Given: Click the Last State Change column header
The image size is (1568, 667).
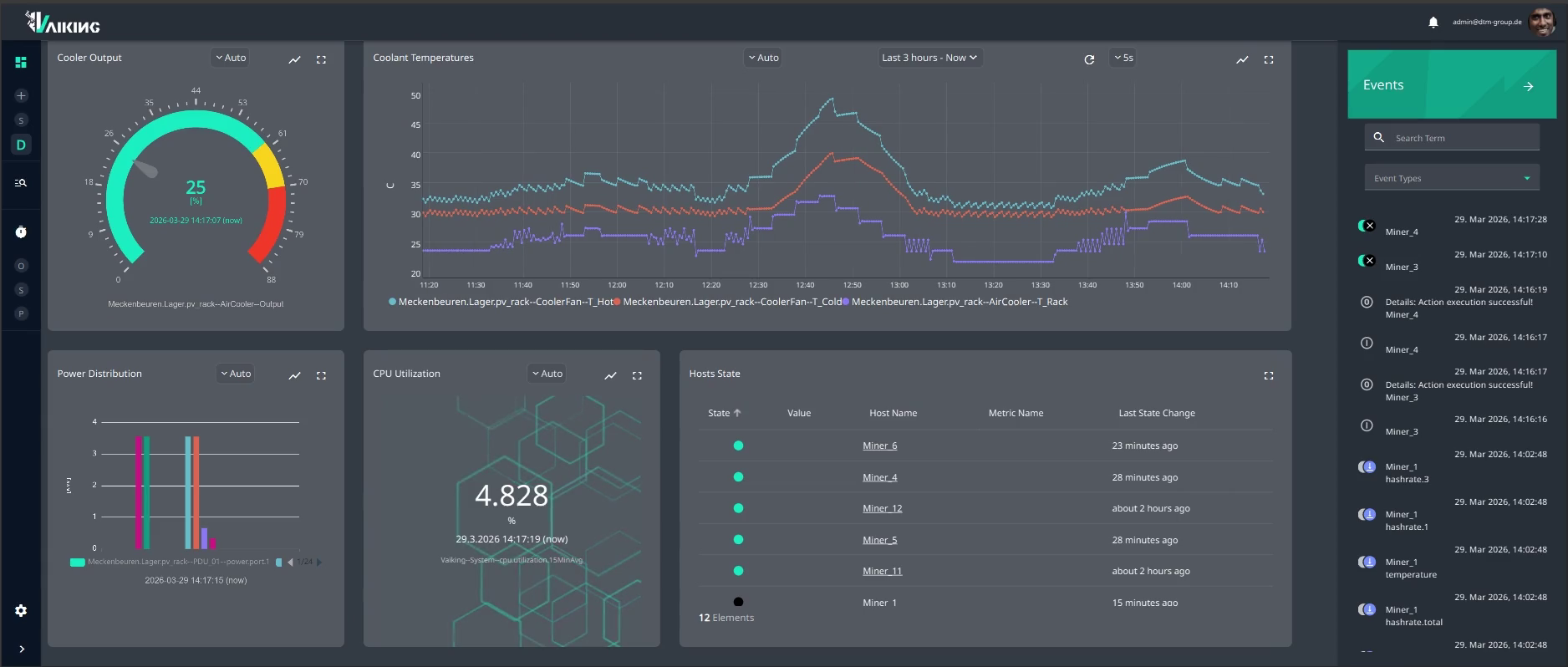Looking at the screenshot, I should click(x=1157, y=413).
